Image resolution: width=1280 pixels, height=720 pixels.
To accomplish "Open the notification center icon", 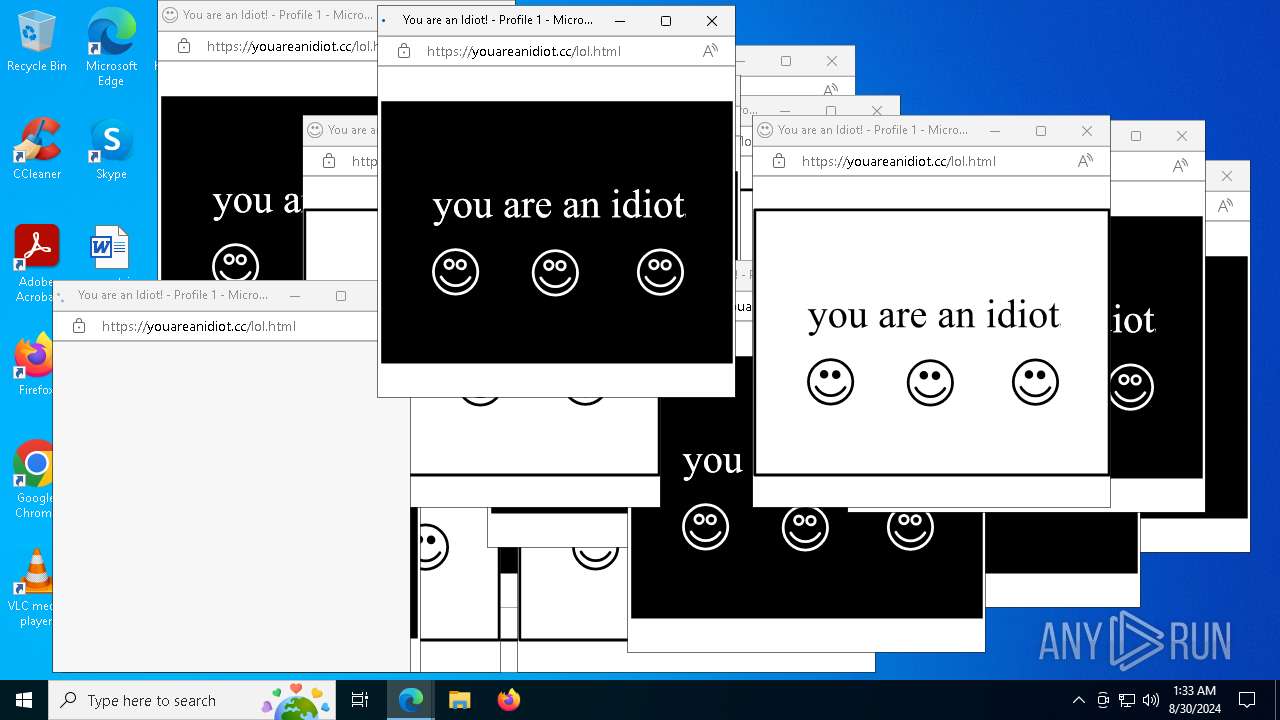I will 1247,700.
